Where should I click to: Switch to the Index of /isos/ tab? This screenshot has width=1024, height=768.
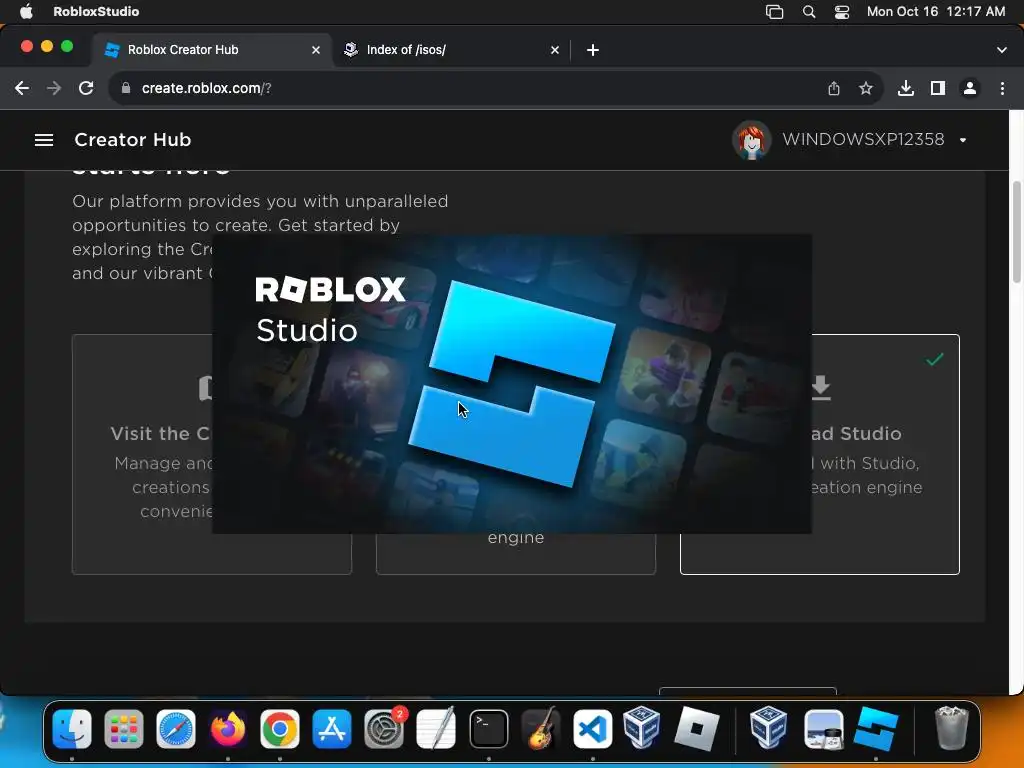pyautogui.click(x=451, y=50)
